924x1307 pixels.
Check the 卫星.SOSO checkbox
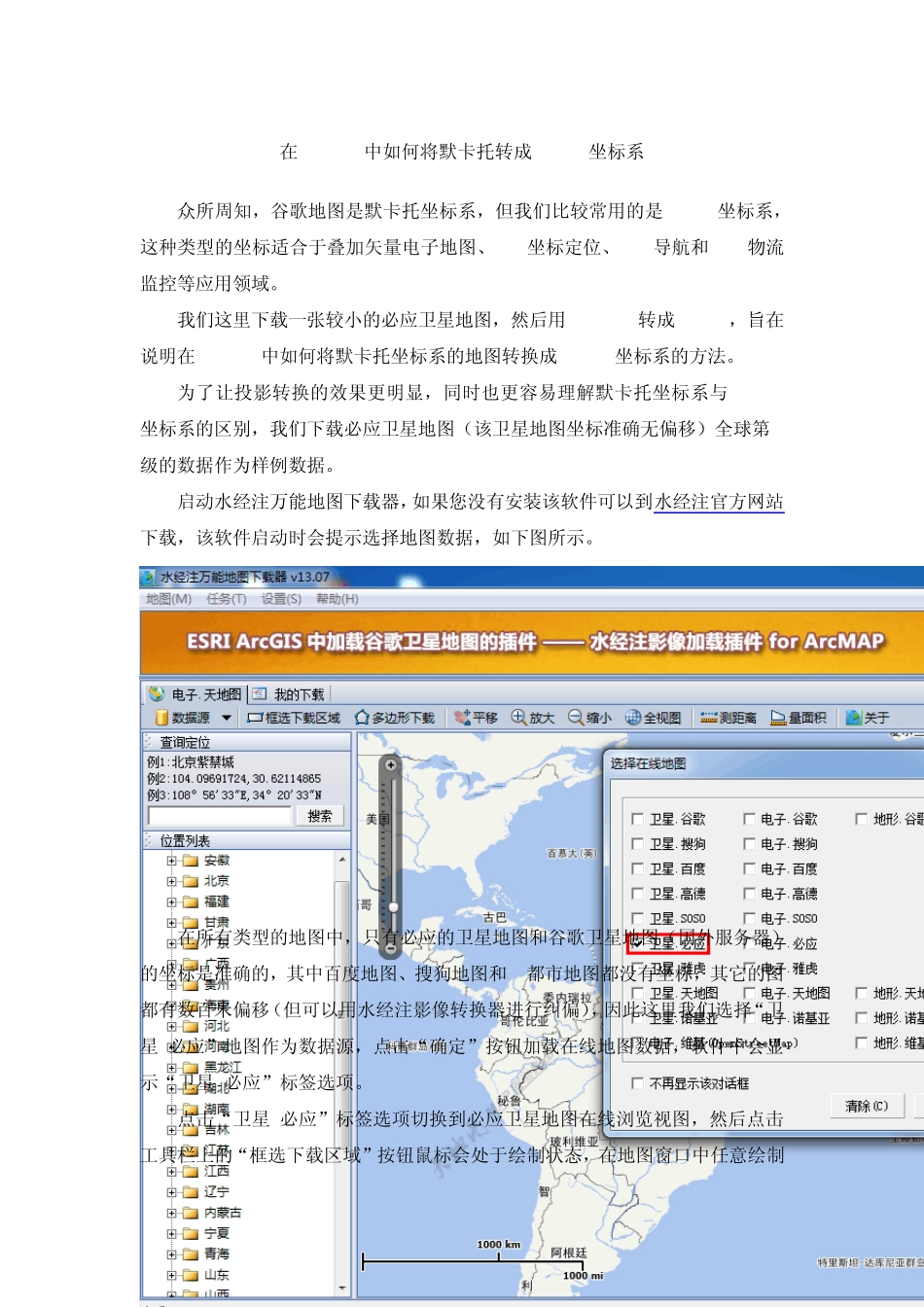point(638,918)
